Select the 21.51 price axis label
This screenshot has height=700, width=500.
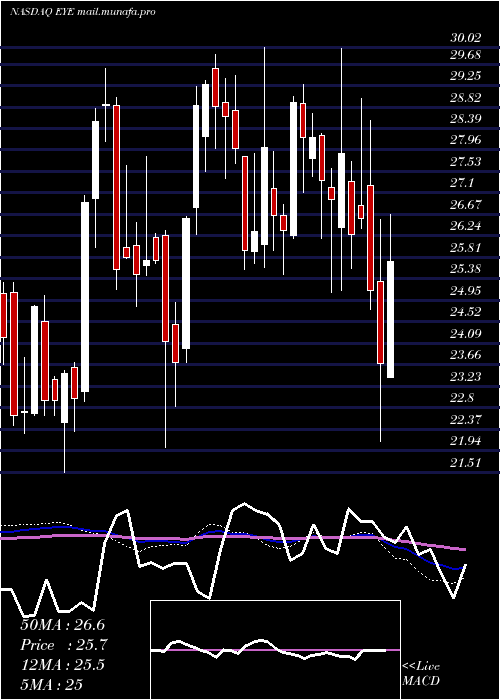click(466, 462)
